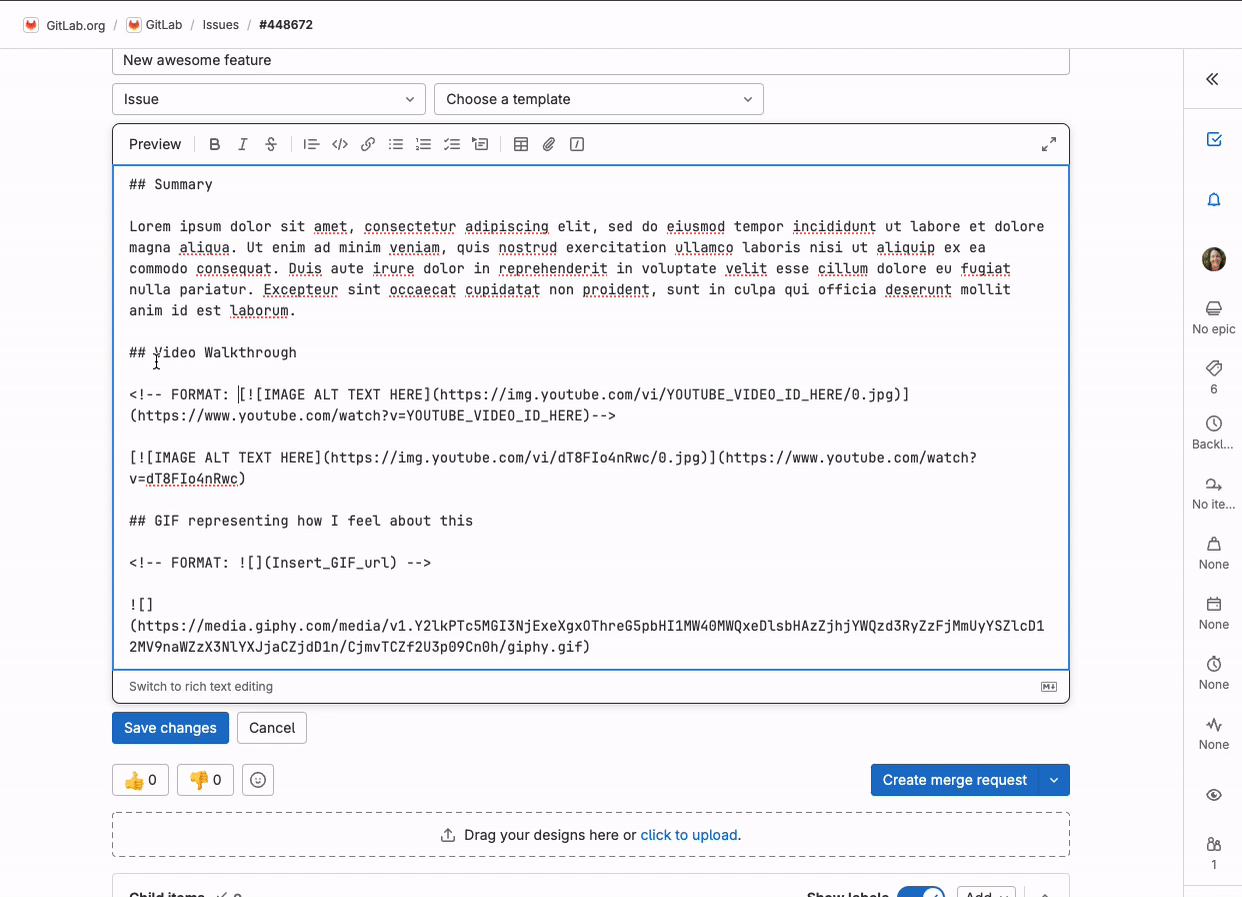Open the milestone clock icon Backlog
Screen dimensions: 1242x897
point(1214,433)
